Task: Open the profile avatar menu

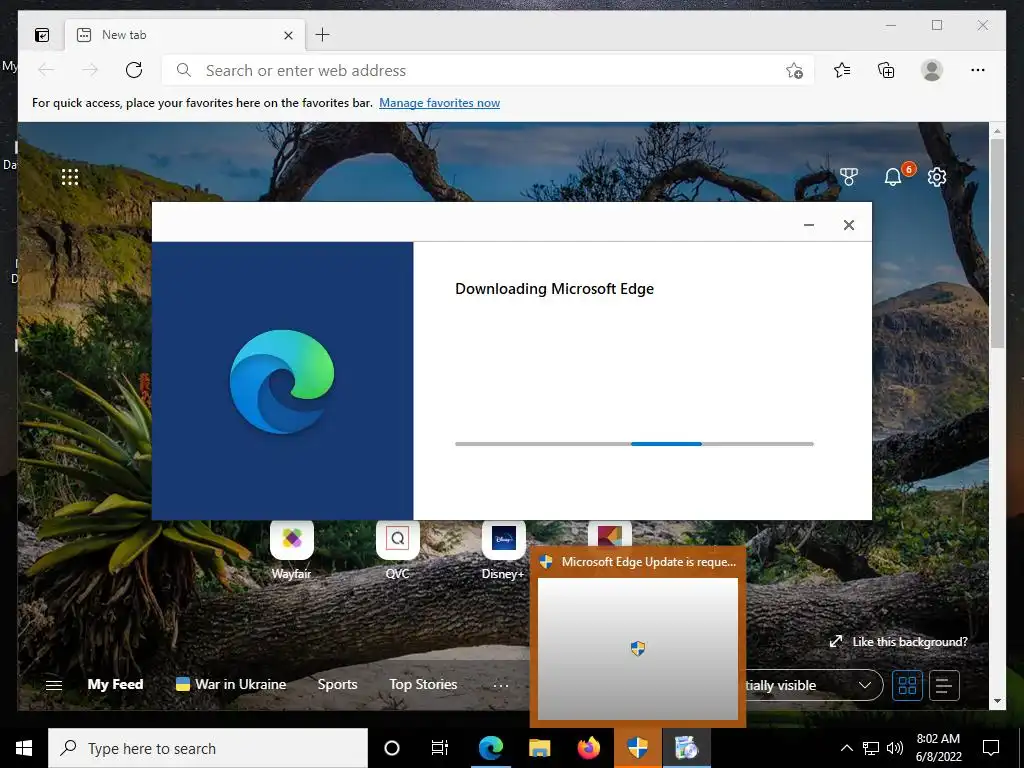Action: [x=932, y=70]
